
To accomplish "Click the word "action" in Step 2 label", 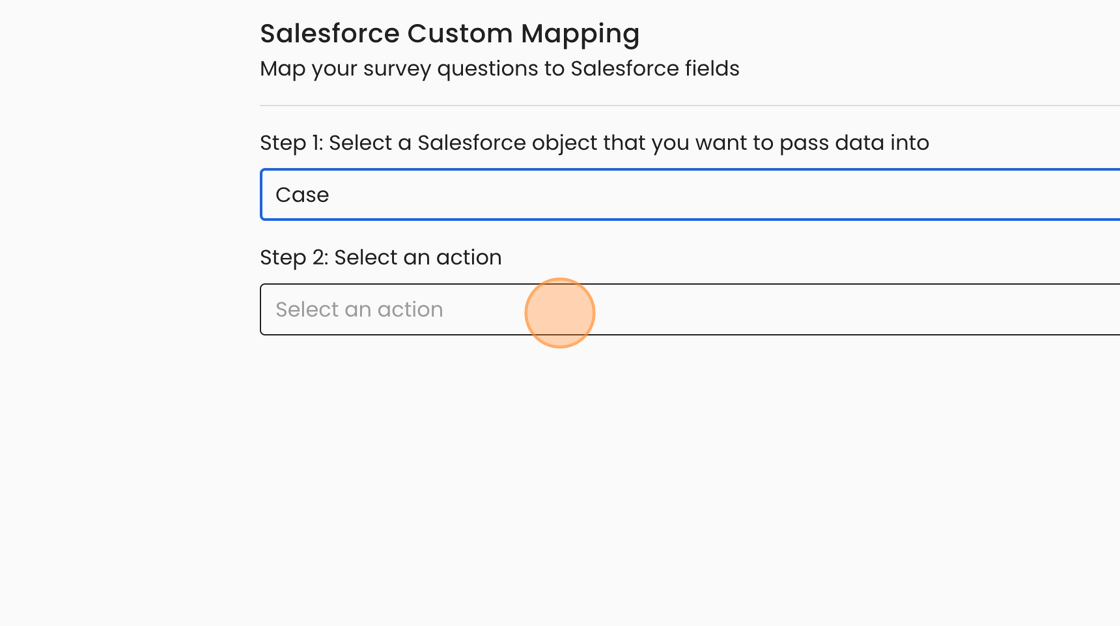I will pyautogui.click(x=468, y=257).
